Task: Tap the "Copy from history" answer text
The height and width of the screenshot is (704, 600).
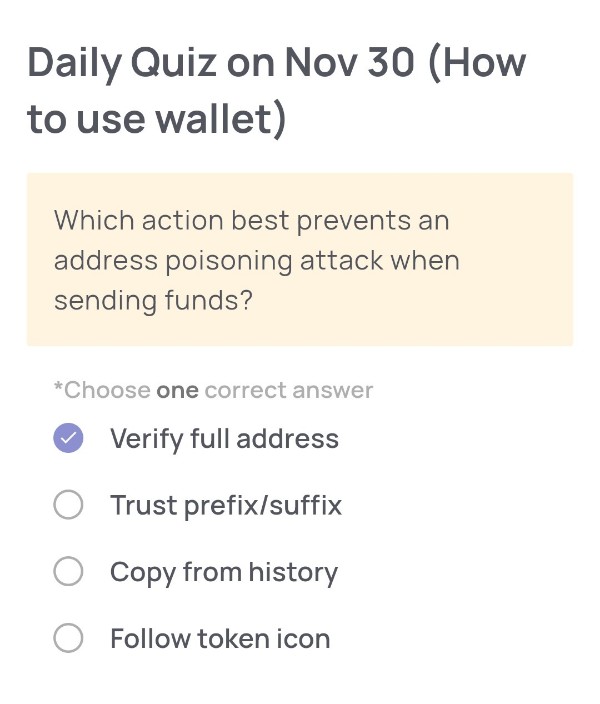Action: (x=224, y=572)
